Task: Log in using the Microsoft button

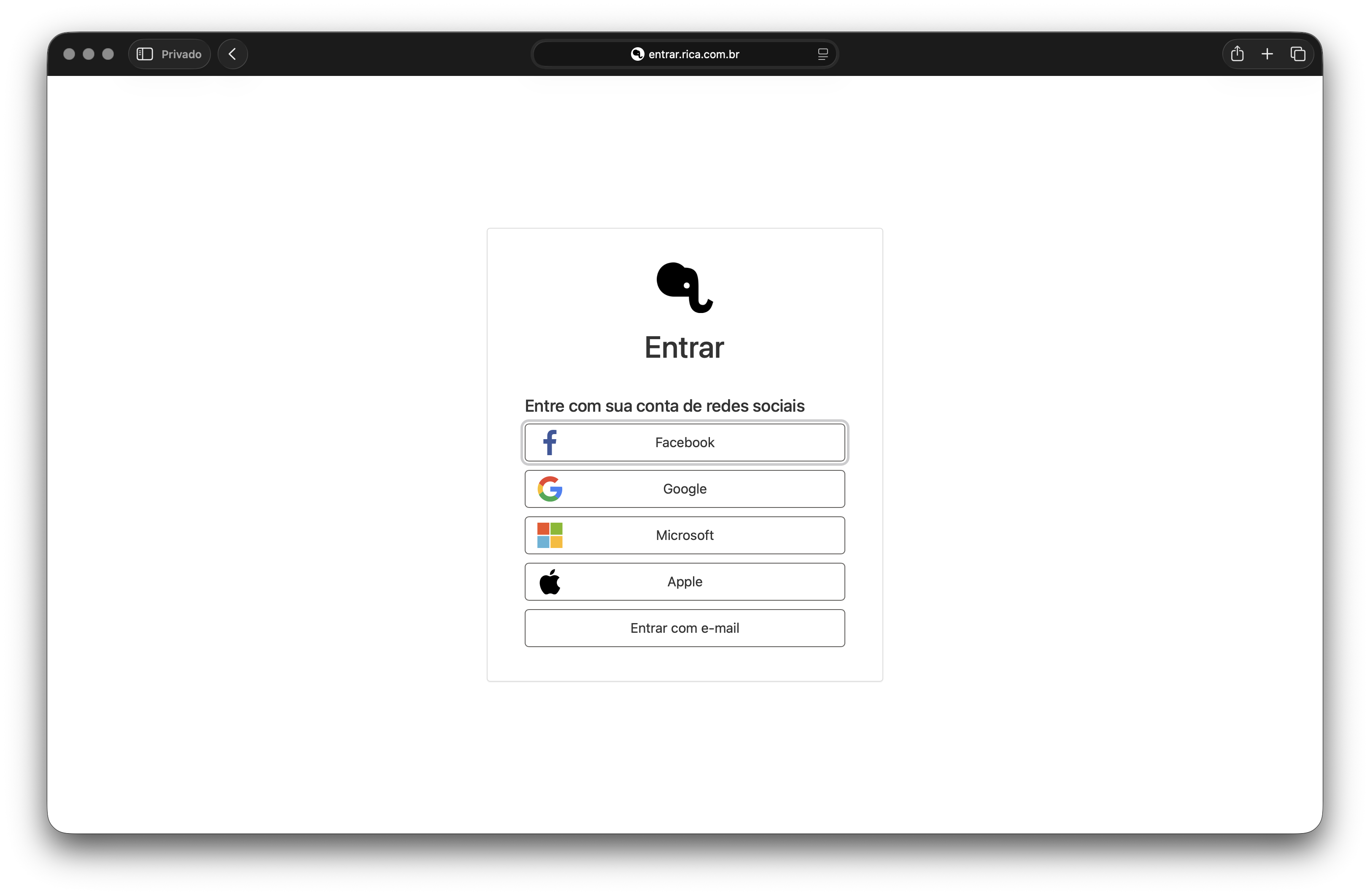Action: click(x=685, y=535)
